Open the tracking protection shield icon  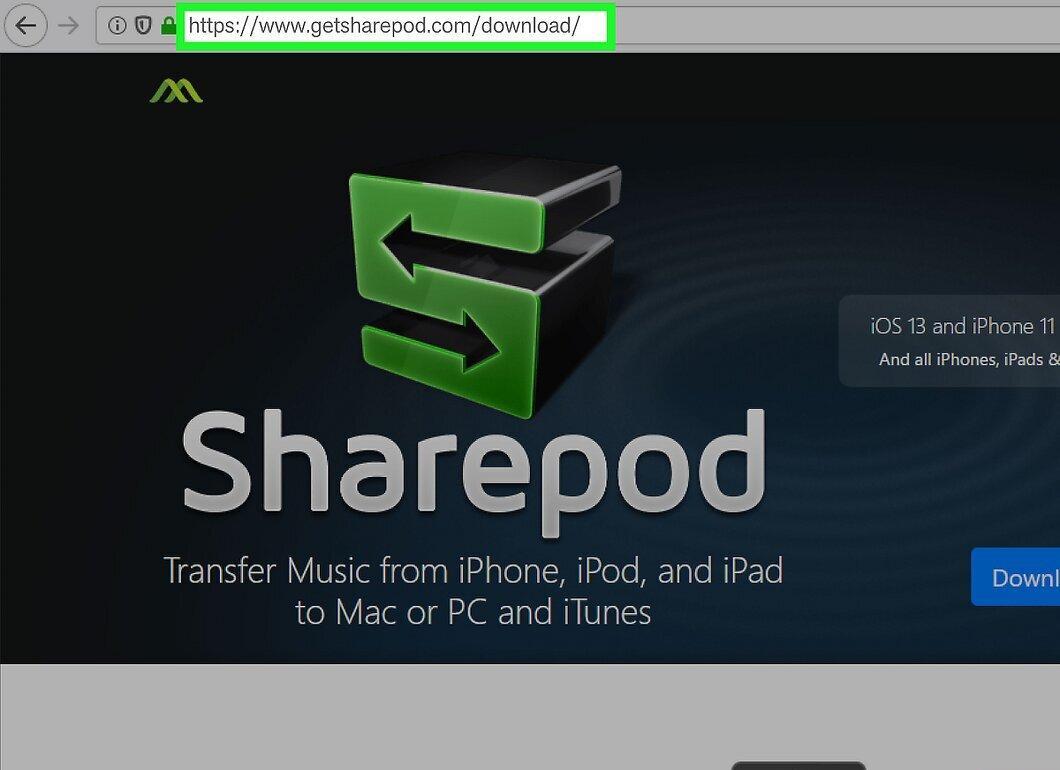click(x=143, y=26)
